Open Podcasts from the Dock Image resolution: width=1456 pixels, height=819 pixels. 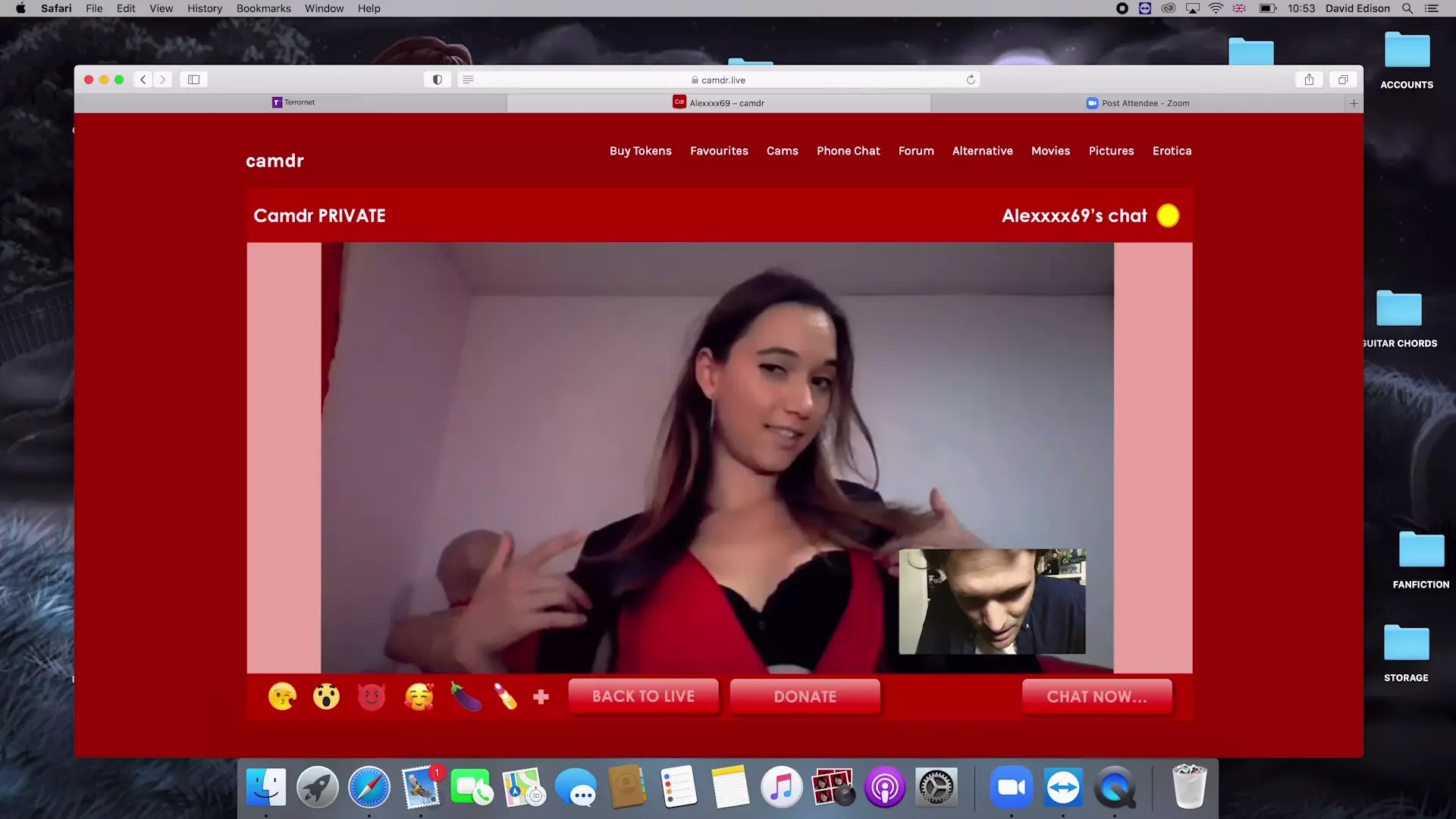point(884,787)
